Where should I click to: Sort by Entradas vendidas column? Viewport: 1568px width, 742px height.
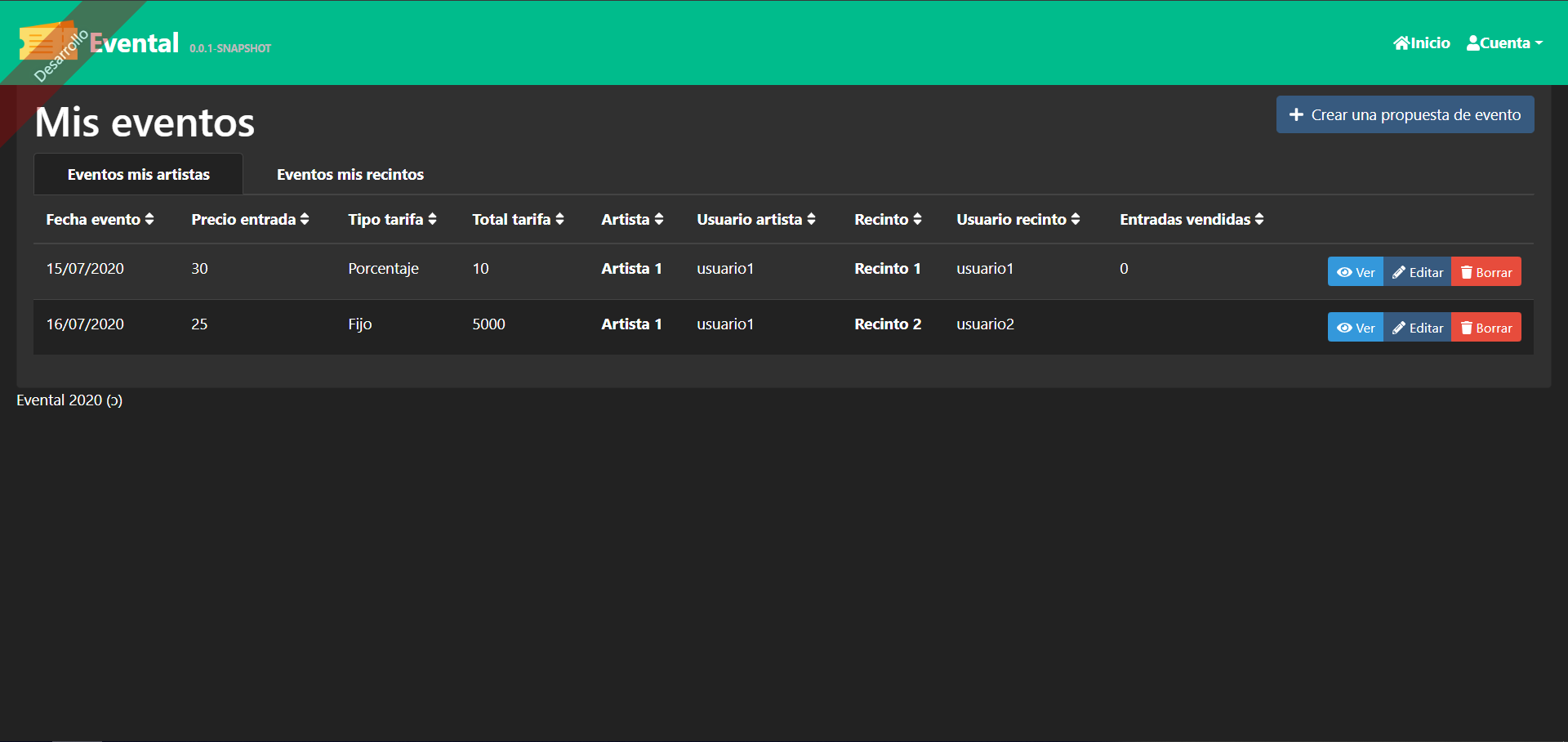click(1191, 220)
